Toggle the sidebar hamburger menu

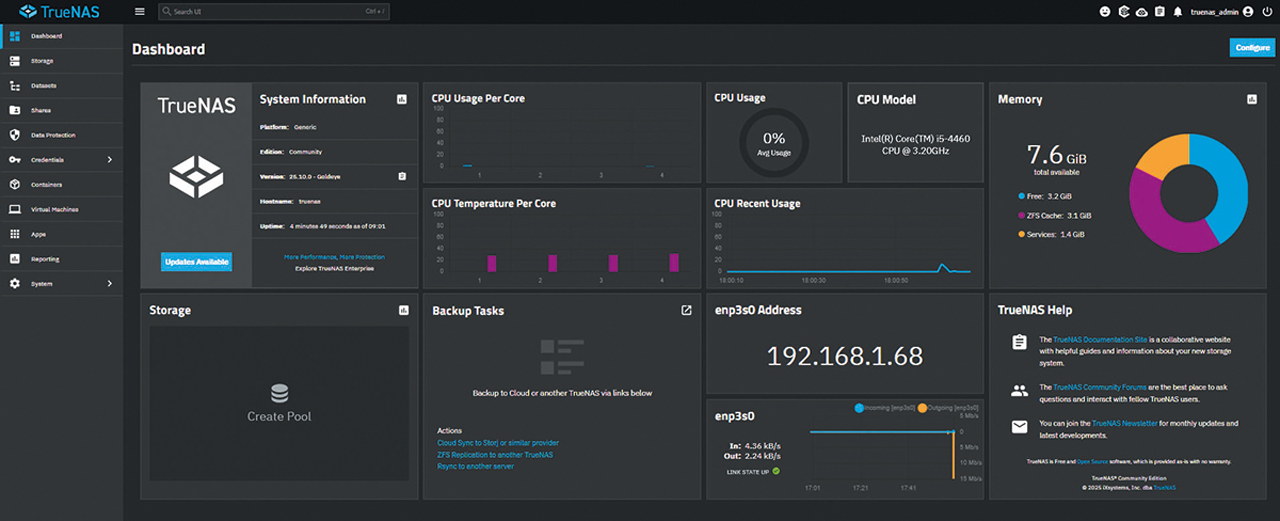[x=140, y=12]
